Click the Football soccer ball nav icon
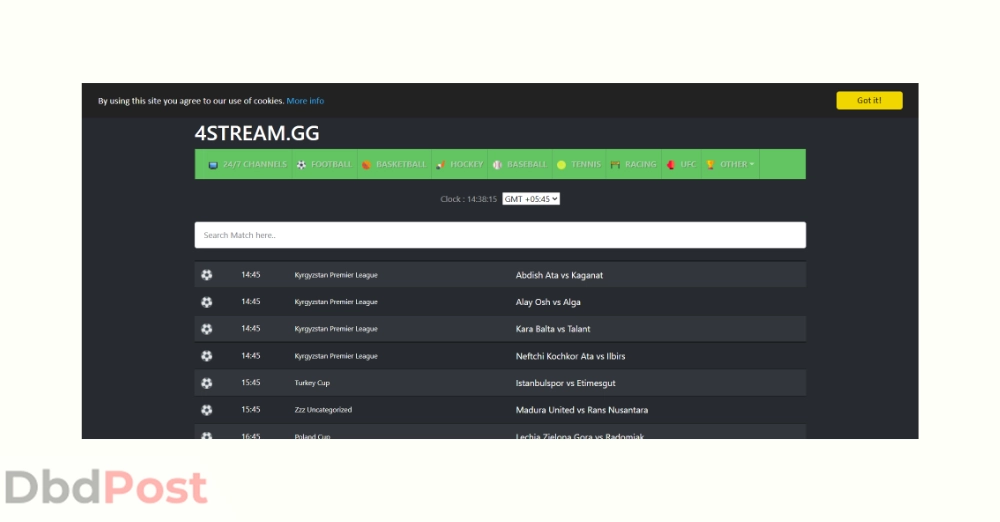This screenshot has width=1000, height=522. 301,165
